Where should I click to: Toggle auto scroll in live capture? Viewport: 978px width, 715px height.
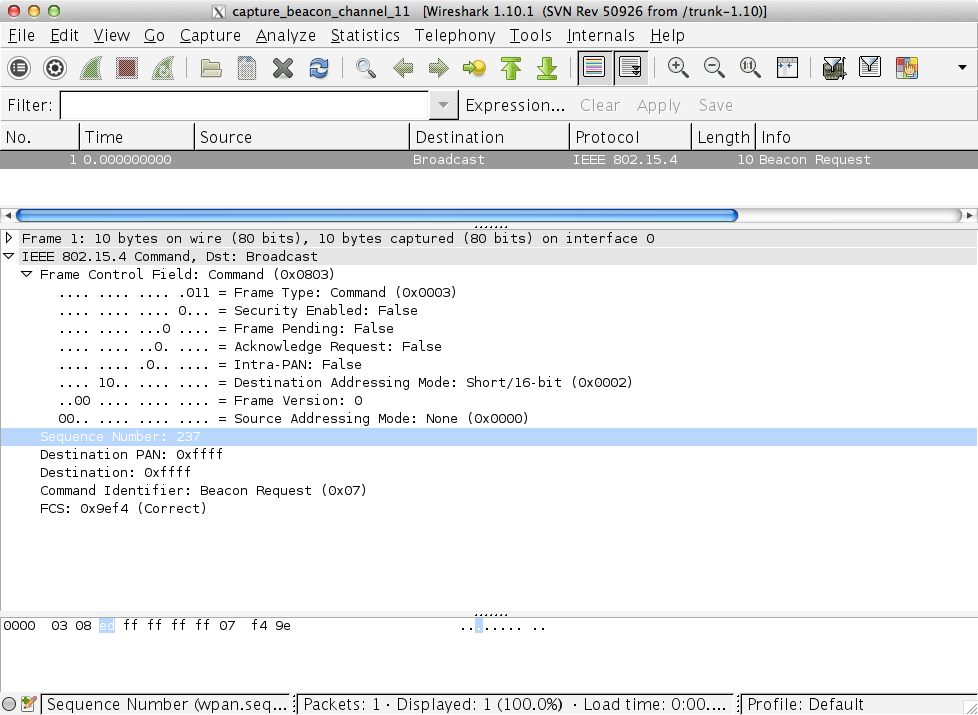631,67
